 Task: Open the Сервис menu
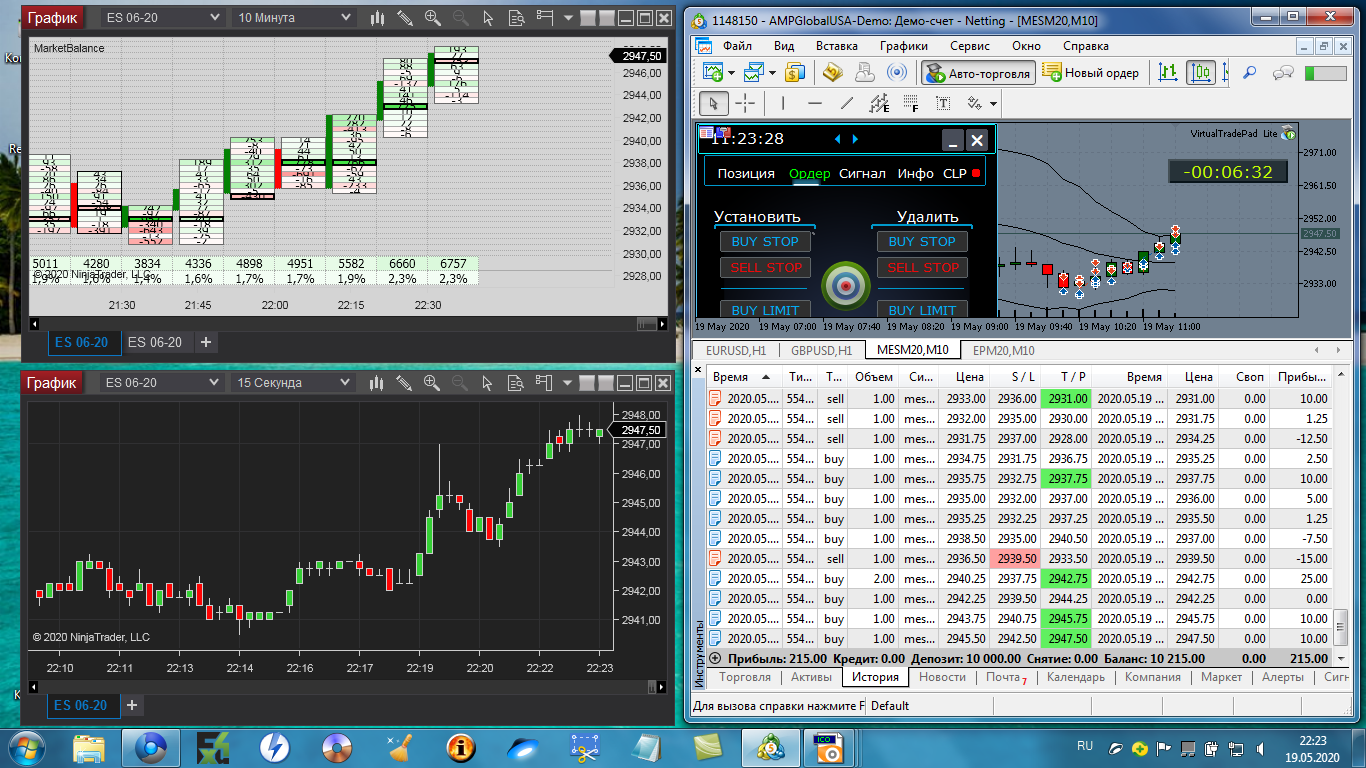970,46
